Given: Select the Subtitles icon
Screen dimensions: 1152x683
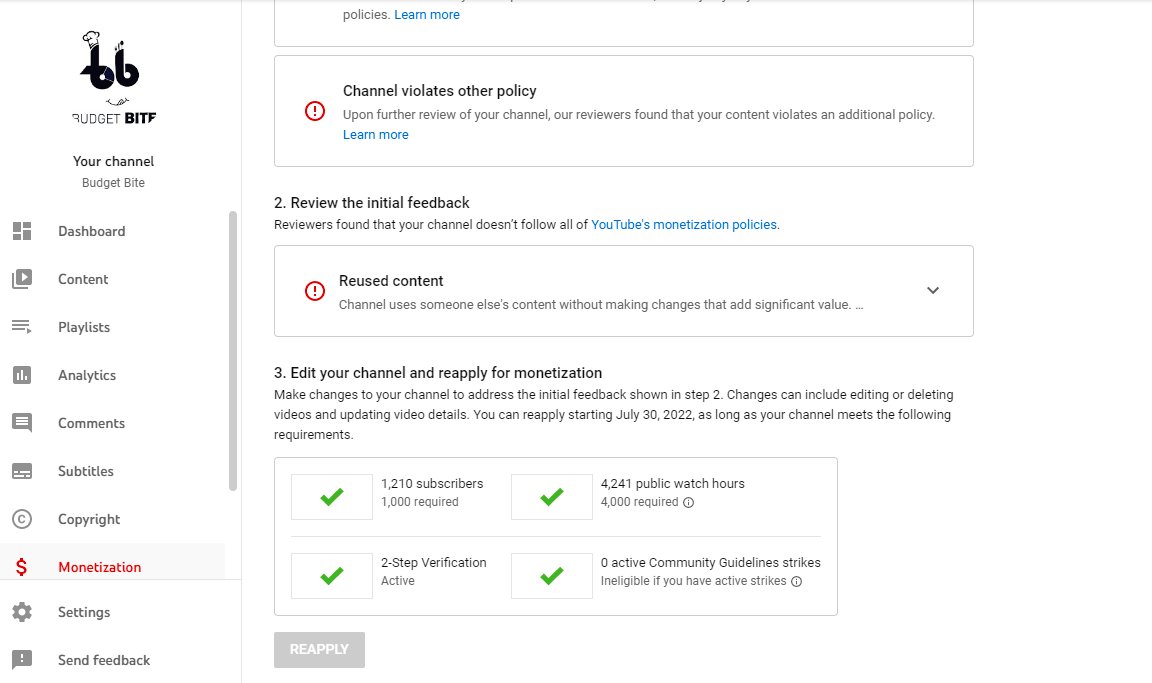Looking at the screenshot, I should click(x=22, y=471).
